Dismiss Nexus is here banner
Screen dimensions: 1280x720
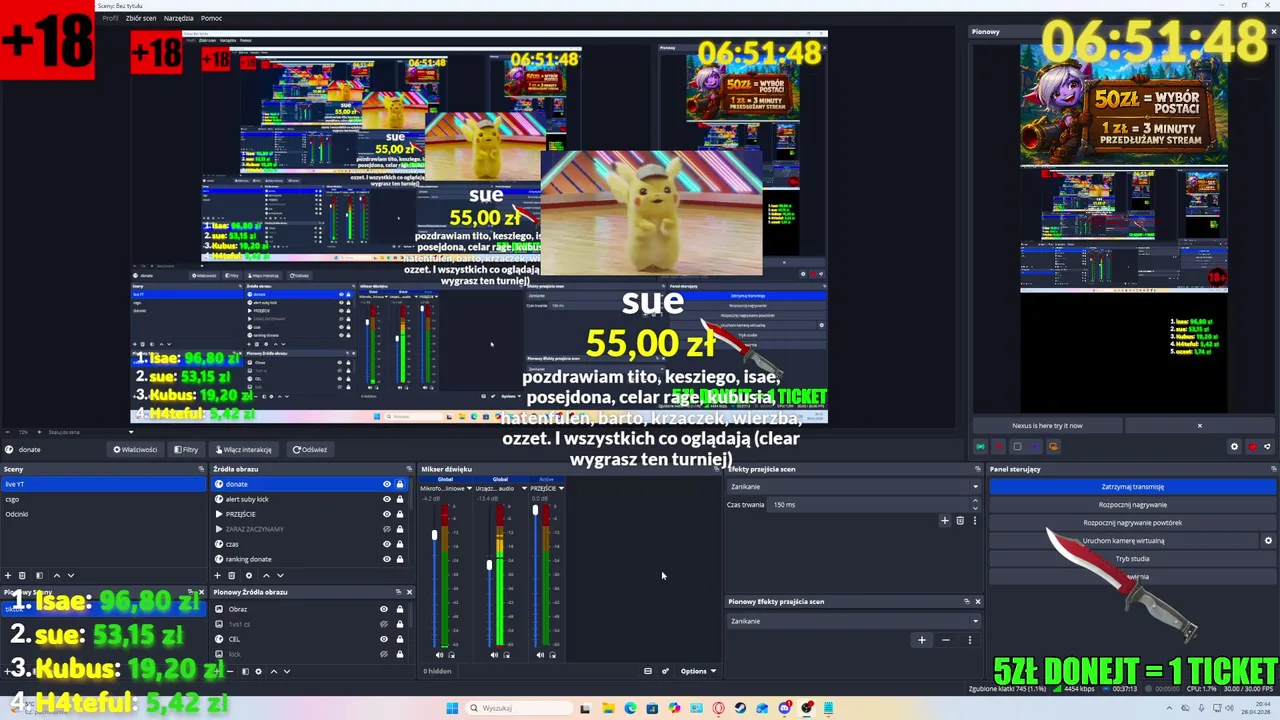pos(1200,426)
